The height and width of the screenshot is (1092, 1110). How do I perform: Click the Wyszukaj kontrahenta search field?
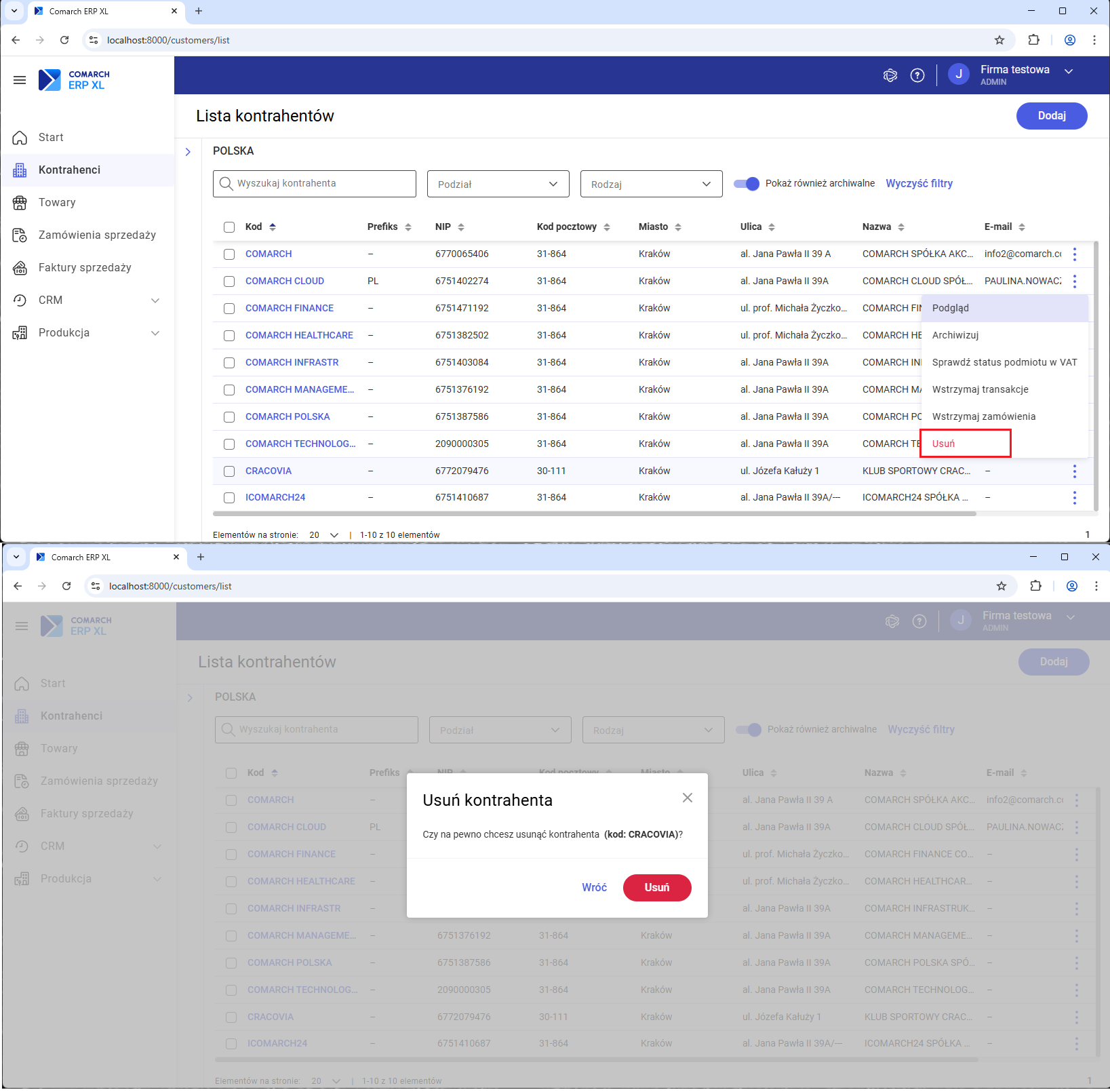[315, 184]
